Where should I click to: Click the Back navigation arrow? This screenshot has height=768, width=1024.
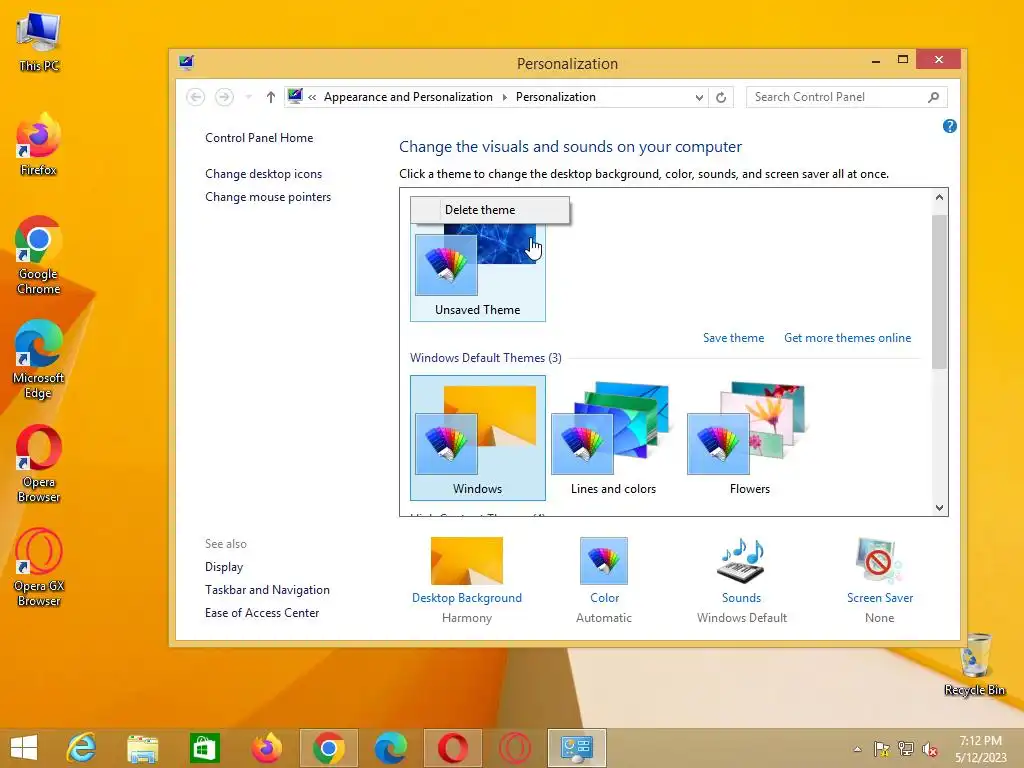pyautogui.click(x=195, y=97)
